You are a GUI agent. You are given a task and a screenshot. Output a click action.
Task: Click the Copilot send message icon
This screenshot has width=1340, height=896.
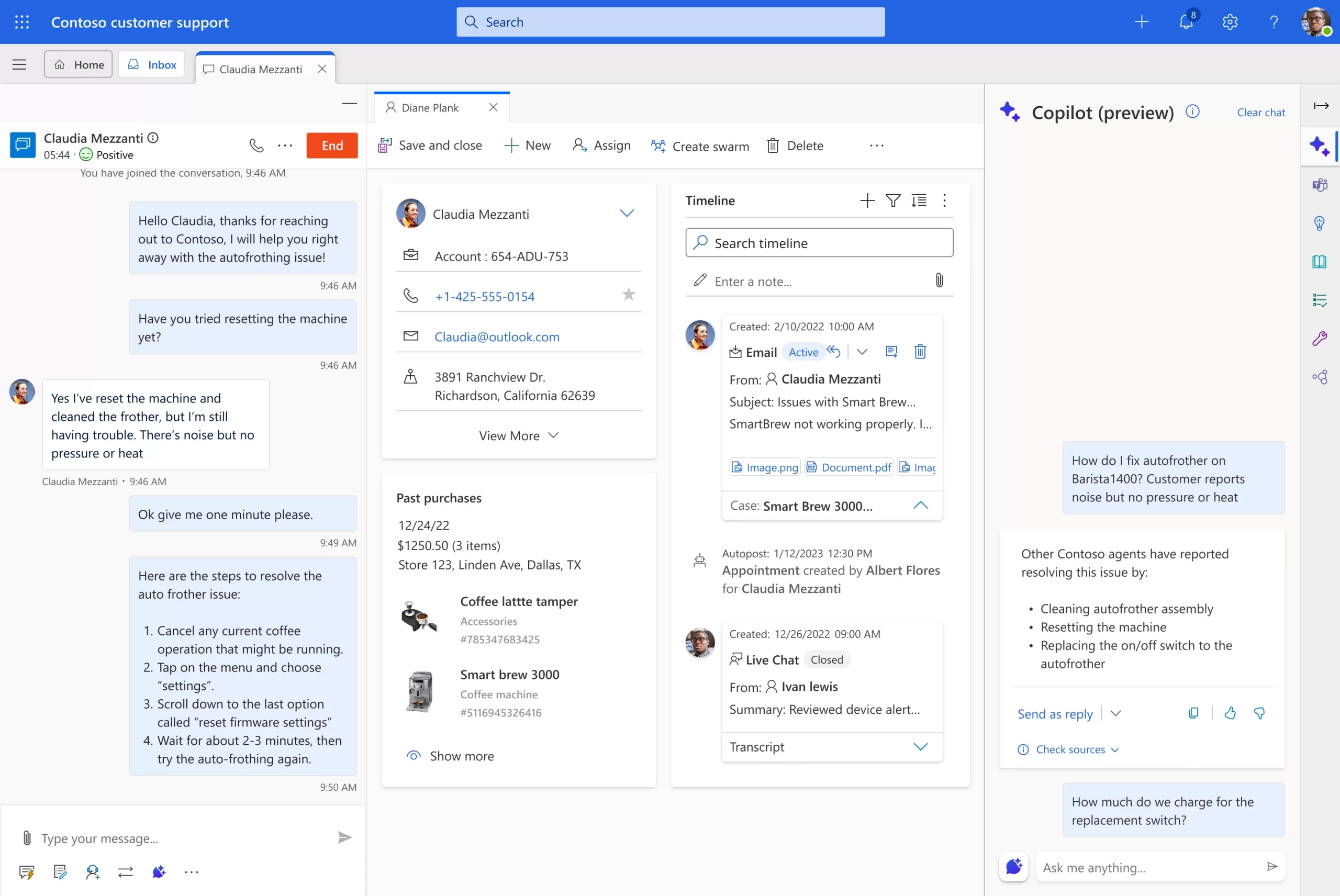(x=1272, y=867)
